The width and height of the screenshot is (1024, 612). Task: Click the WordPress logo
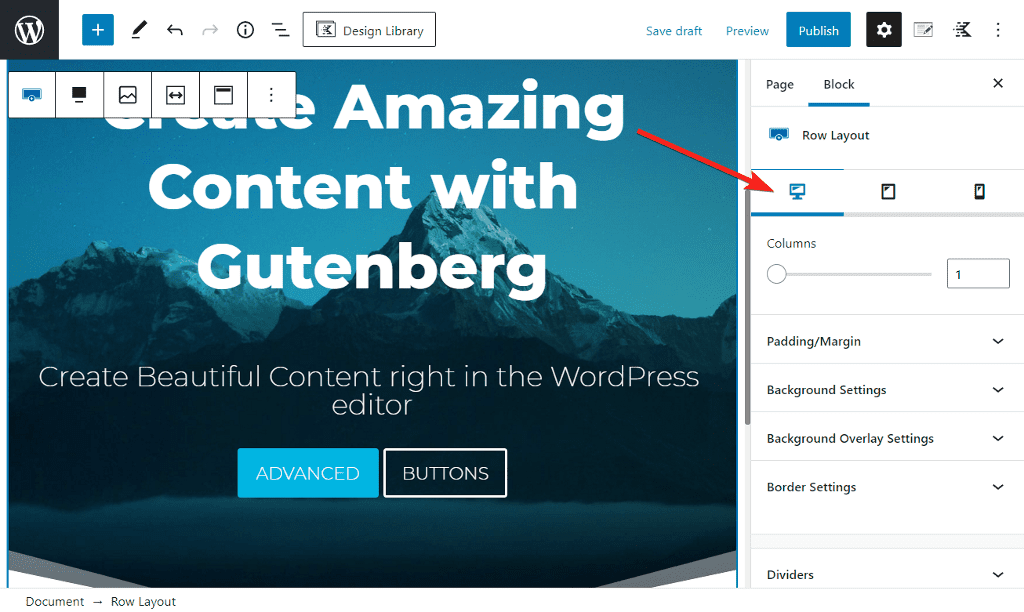pos(29,29)
